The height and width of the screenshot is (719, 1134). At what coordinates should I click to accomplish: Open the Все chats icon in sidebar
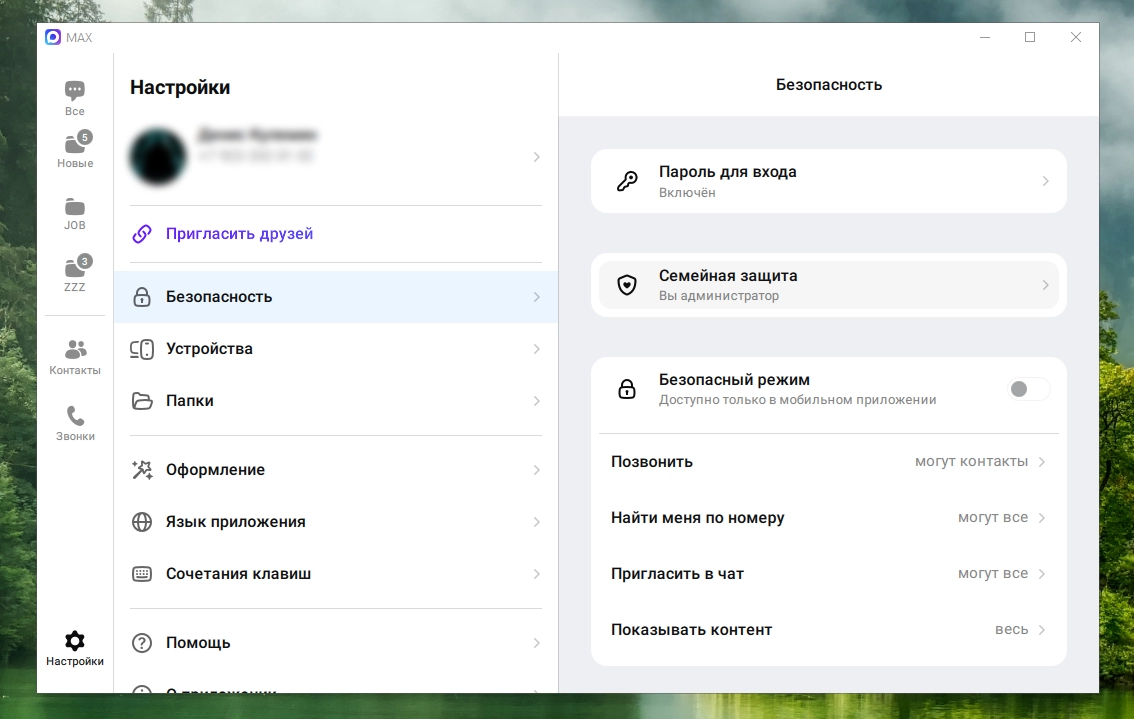(75, 93)
